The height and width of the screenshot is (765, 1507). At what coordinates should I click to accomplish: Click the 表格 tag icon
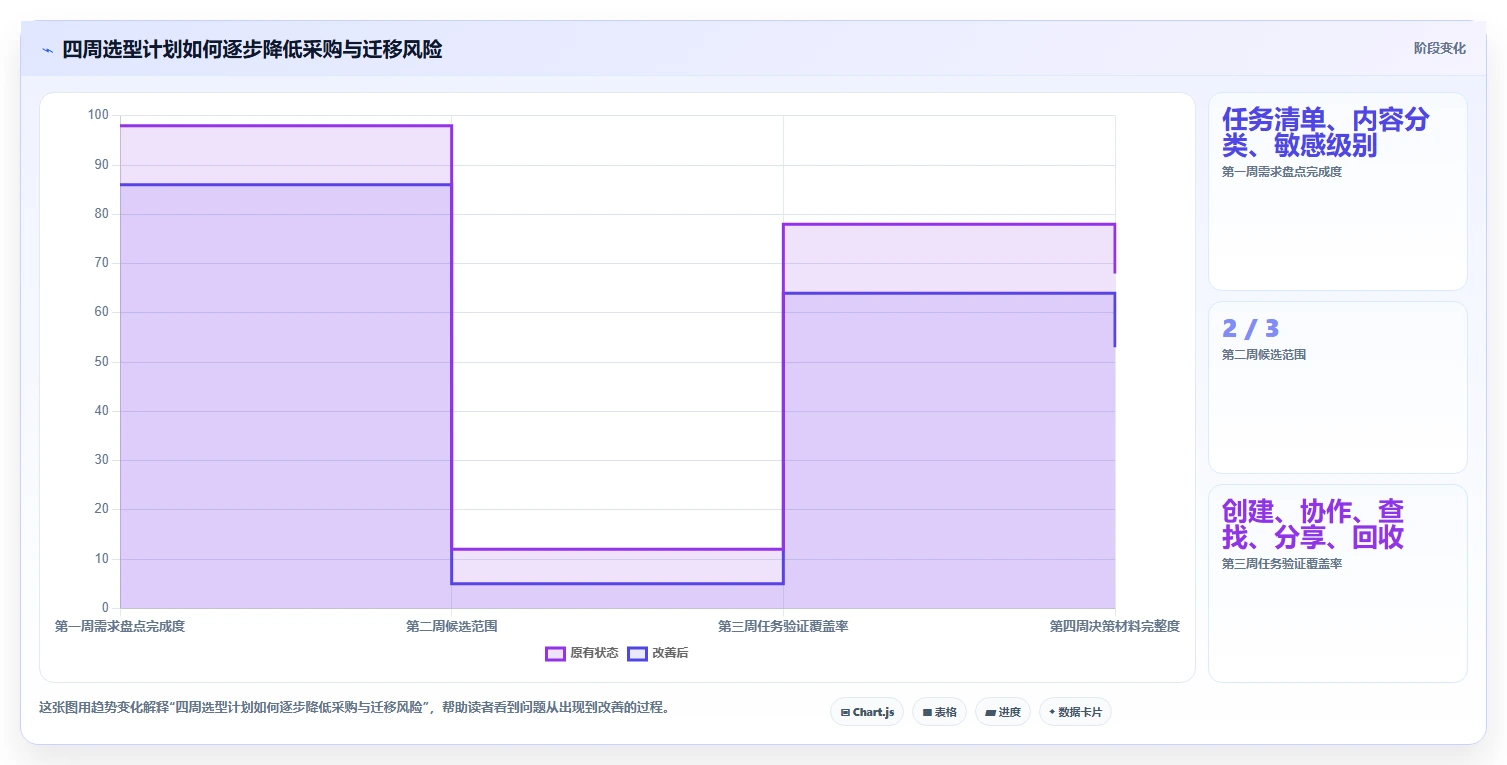tap(927, 713)
